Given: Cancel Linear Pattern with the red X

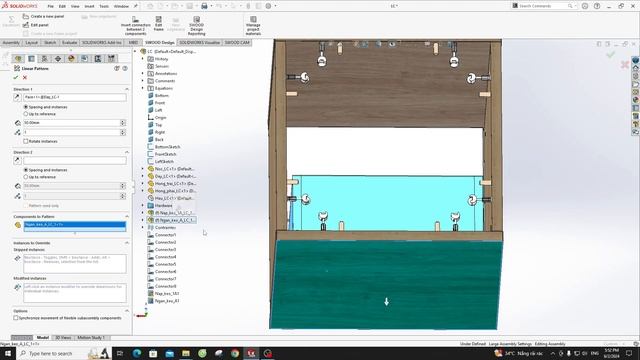Looking at the screenshot, I should (25, 77).
